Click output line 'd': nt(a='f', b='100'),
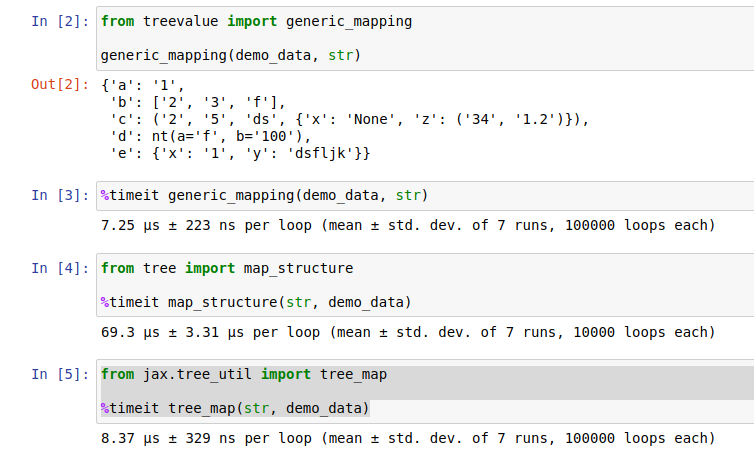Image resolution: width=754 pixels, height=458 pixels. point(211,137)
